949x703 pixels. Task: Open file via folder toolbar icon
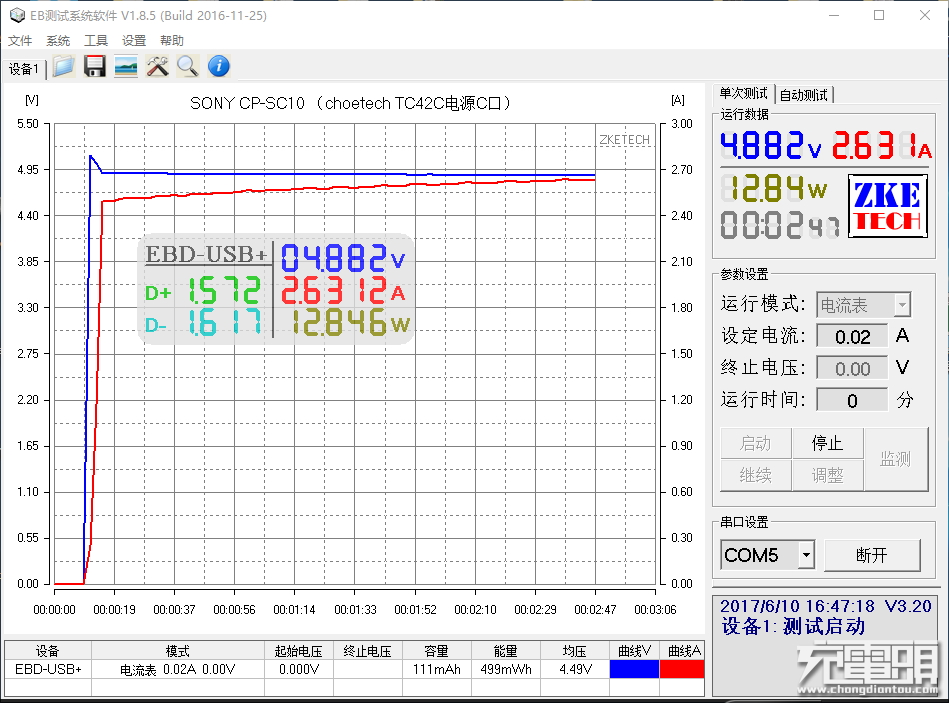pyautogui.click(x=64, y=66)
